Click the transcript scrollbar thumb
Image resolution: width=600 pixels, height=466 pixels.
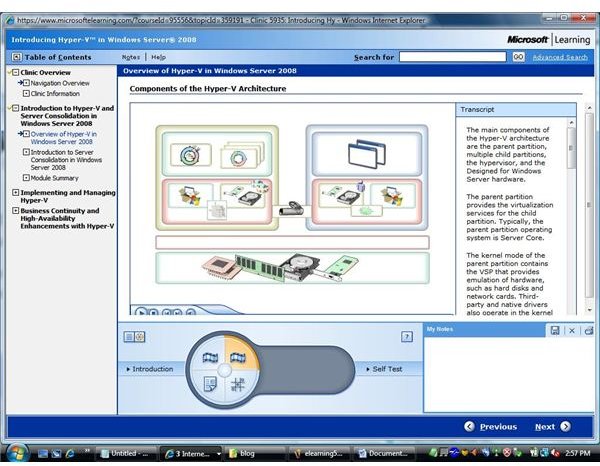pos(571,148)
